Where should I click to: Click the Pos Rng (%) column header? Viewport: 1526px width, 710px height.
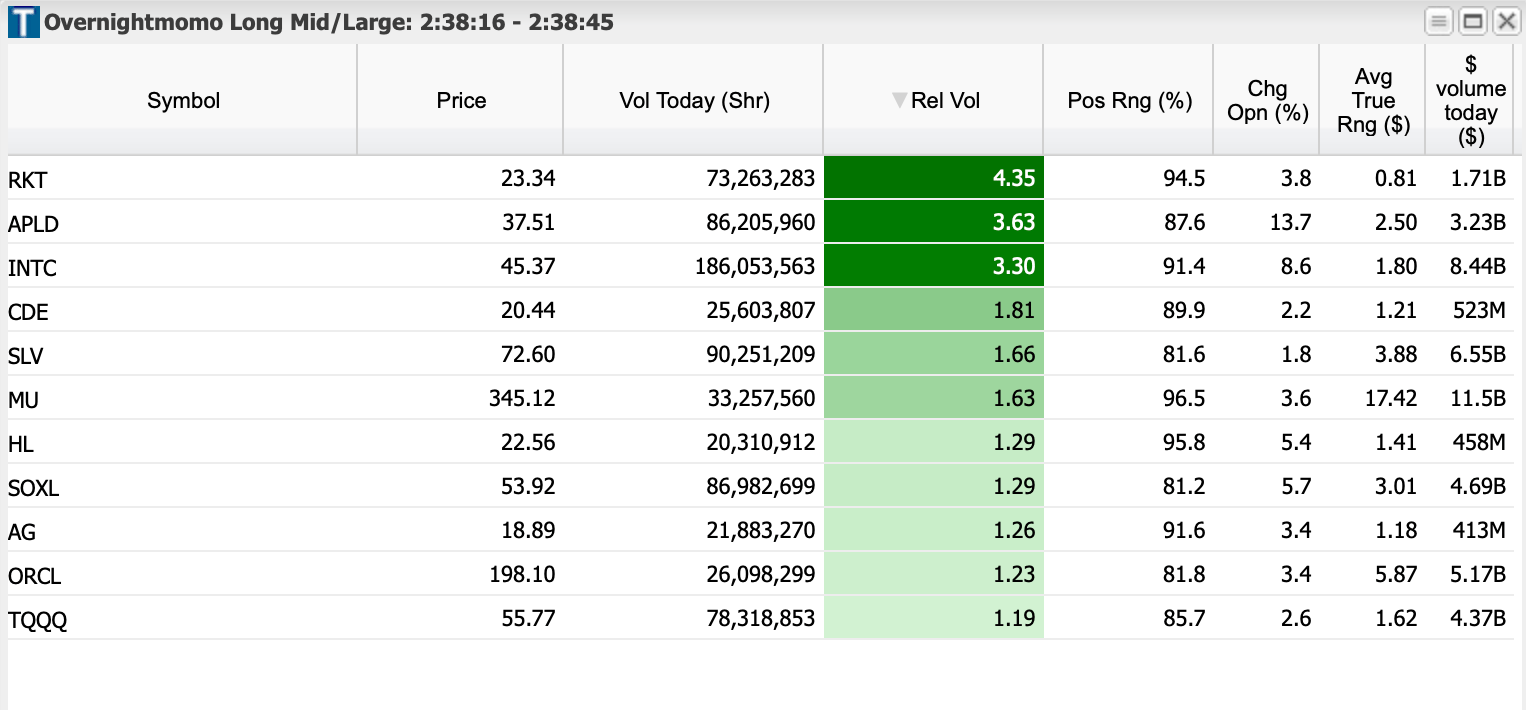point(1130,101)
